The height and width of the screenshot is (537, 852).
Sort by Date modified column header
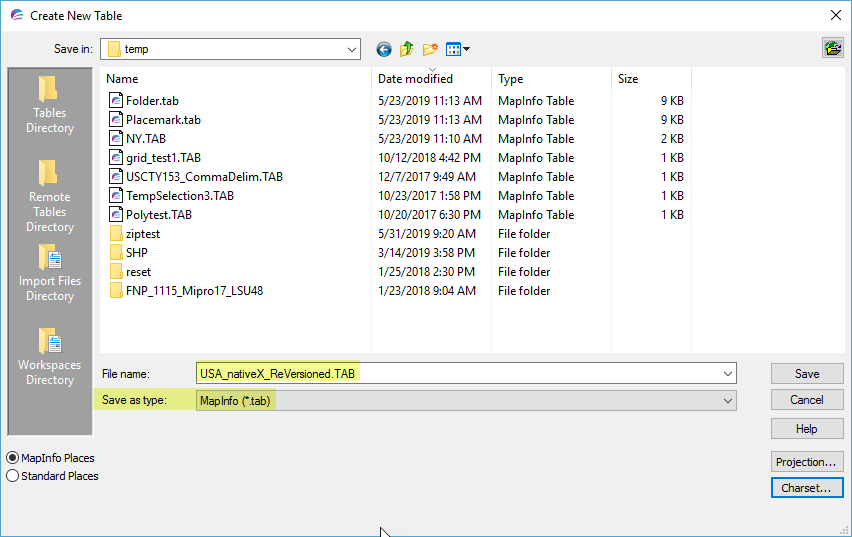pyautogui.click(x=415, y=79)
